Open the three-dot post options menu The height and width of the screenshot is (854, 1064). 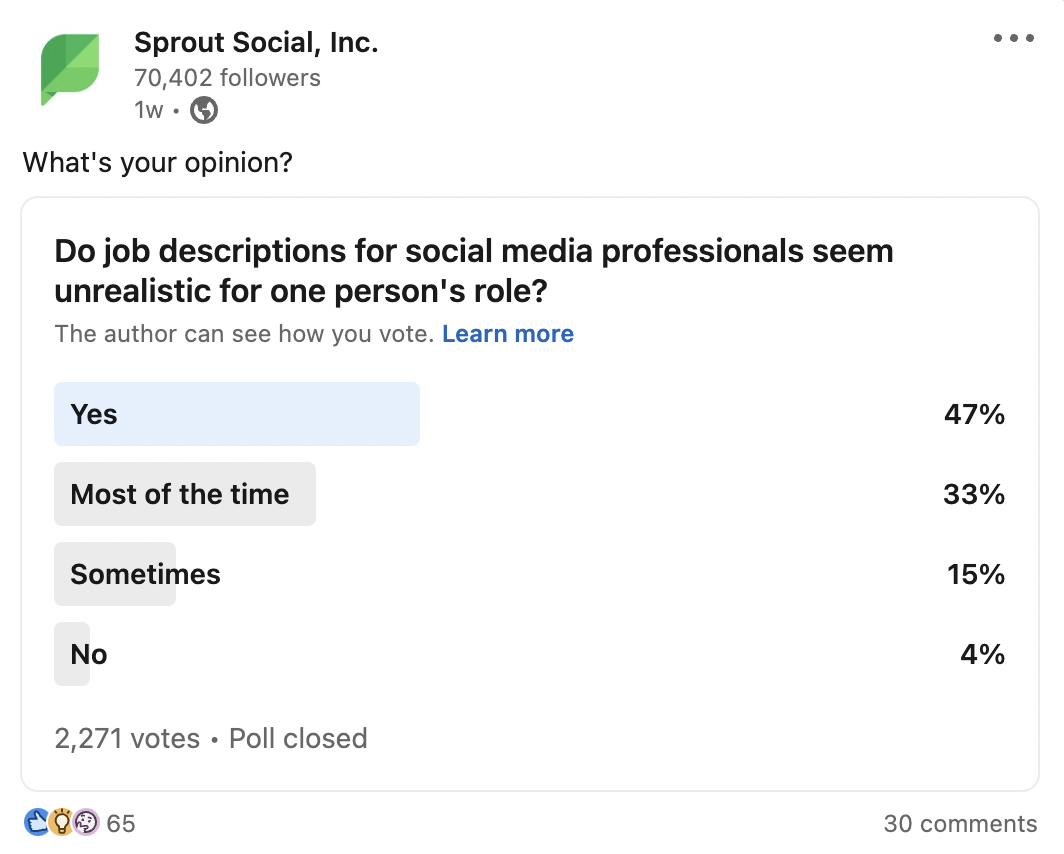pyautogui.click(x=1013, y=39)
